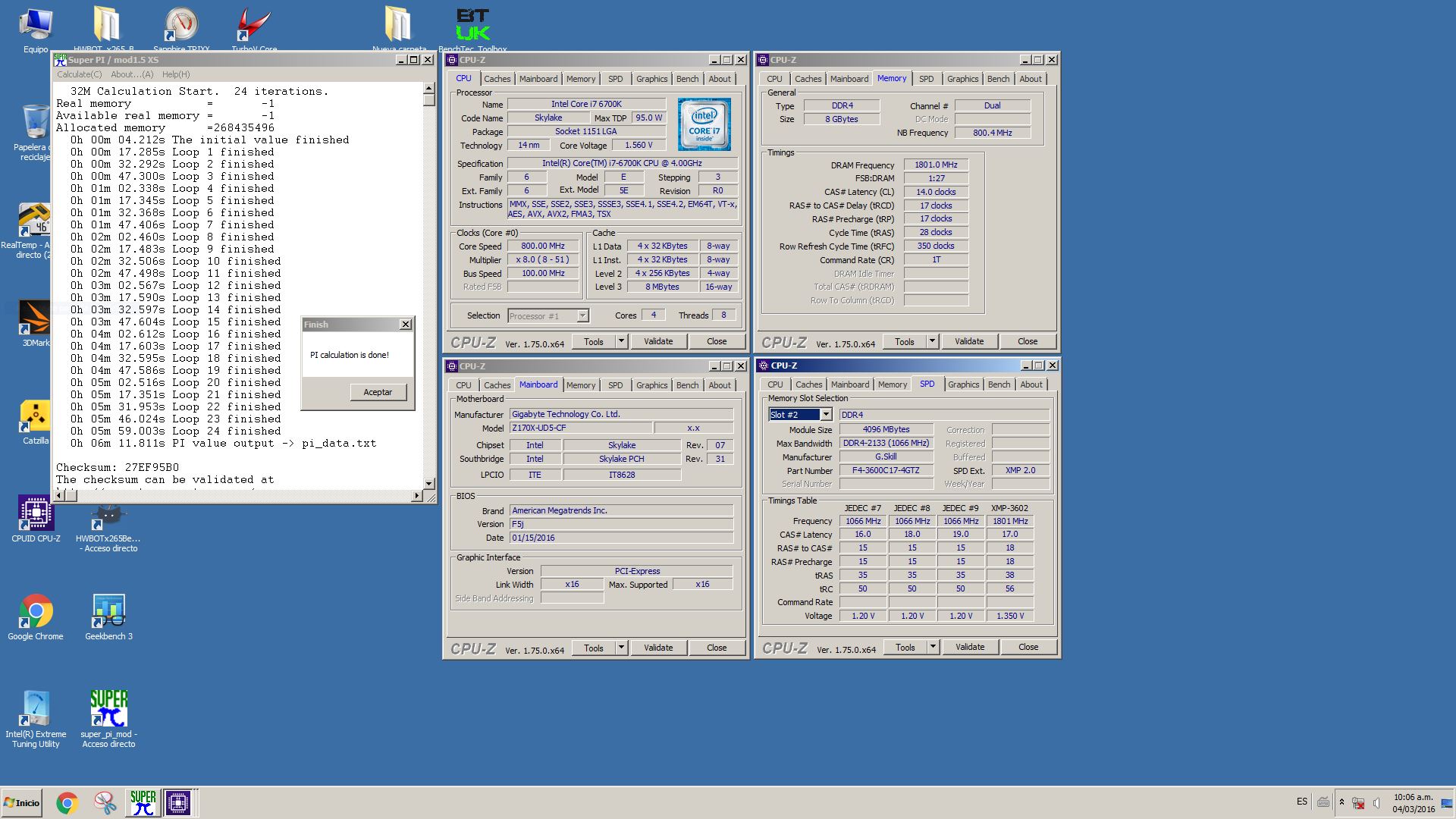The image size is (1456, 819).
Task: Click Super PI taskbar button
Action: point(143,803)
